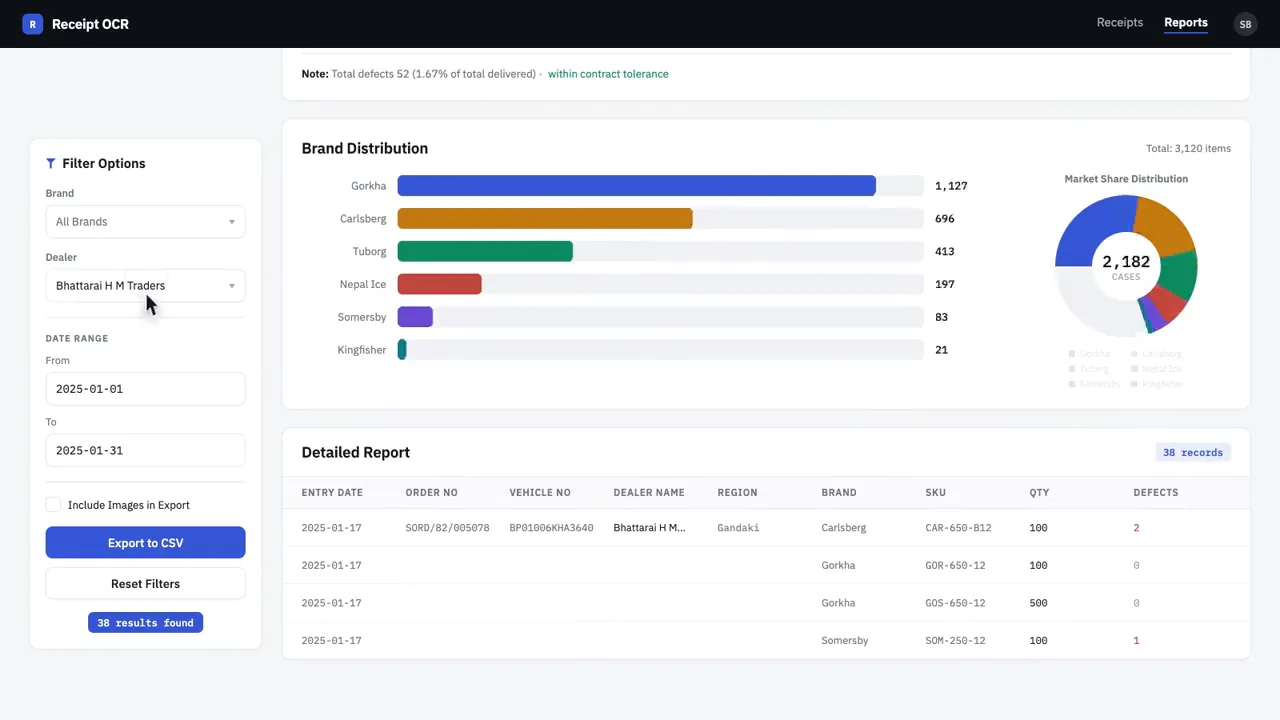Image resolution: width=1280 pixels, height=720 pixels.
Task: Click the Tuborg green bar
Action: coord(485,252)
